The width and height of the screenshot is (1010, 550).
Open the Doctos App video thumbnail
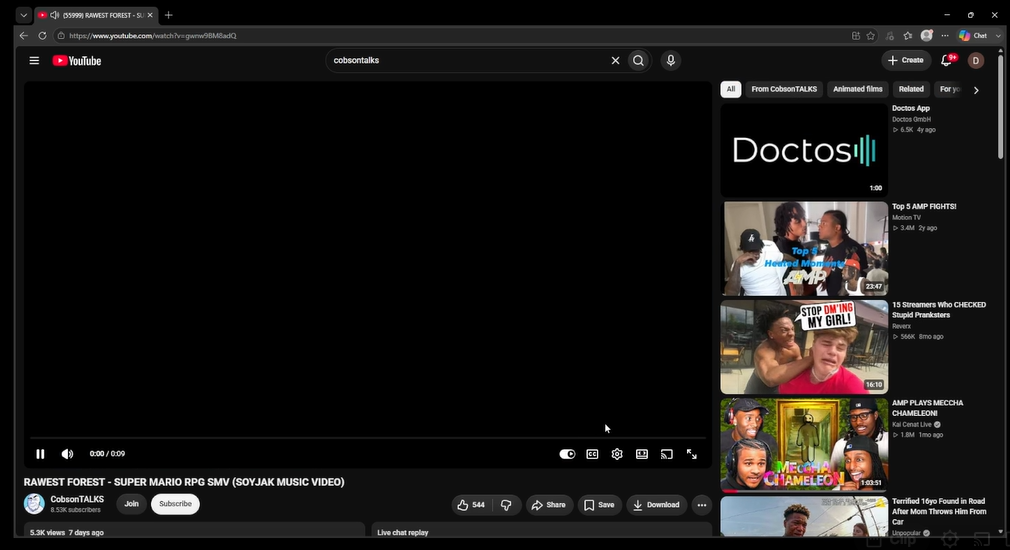[804, 150]
